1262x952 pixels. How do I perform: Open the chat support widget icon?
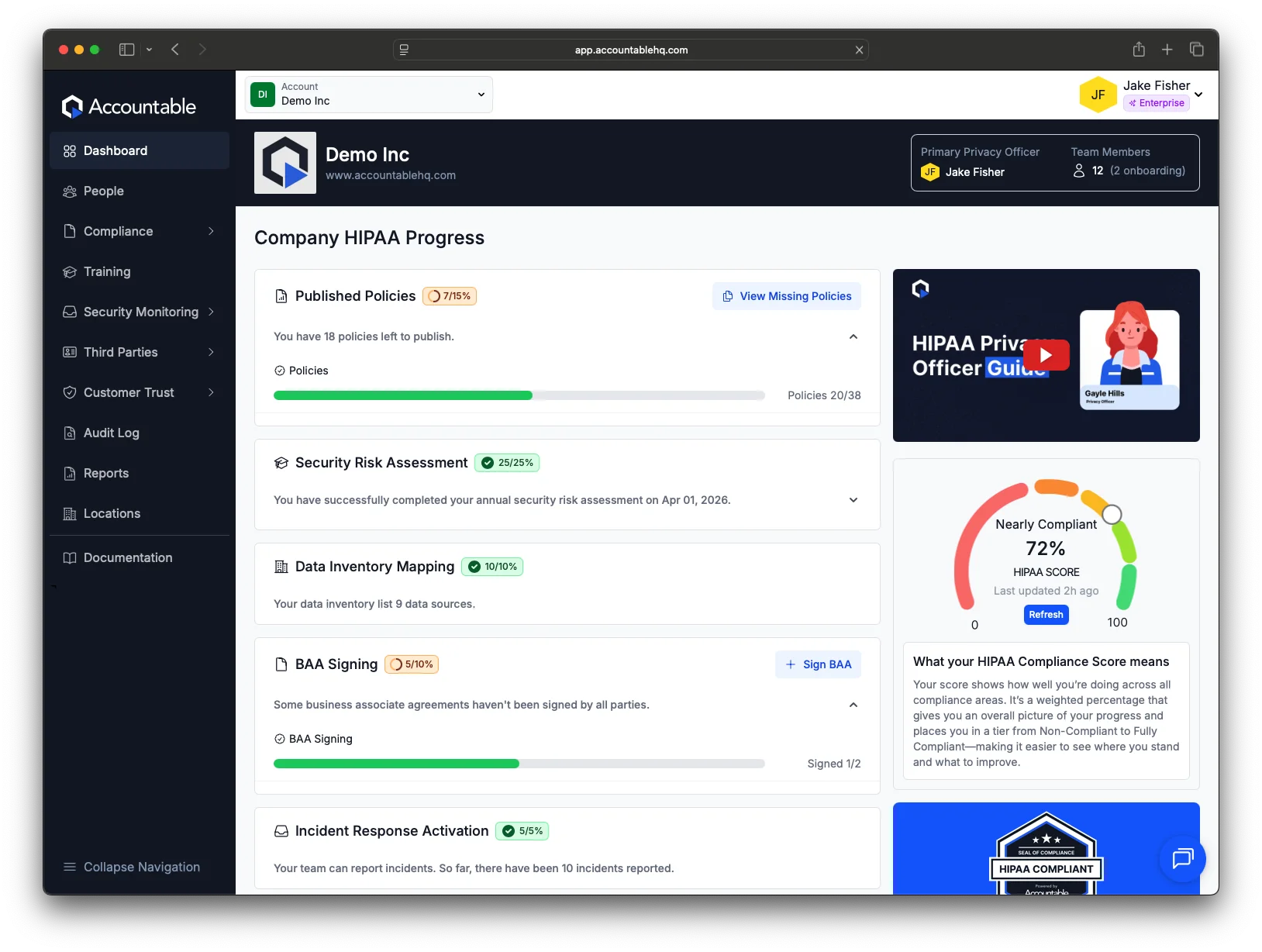(1182, 858)
